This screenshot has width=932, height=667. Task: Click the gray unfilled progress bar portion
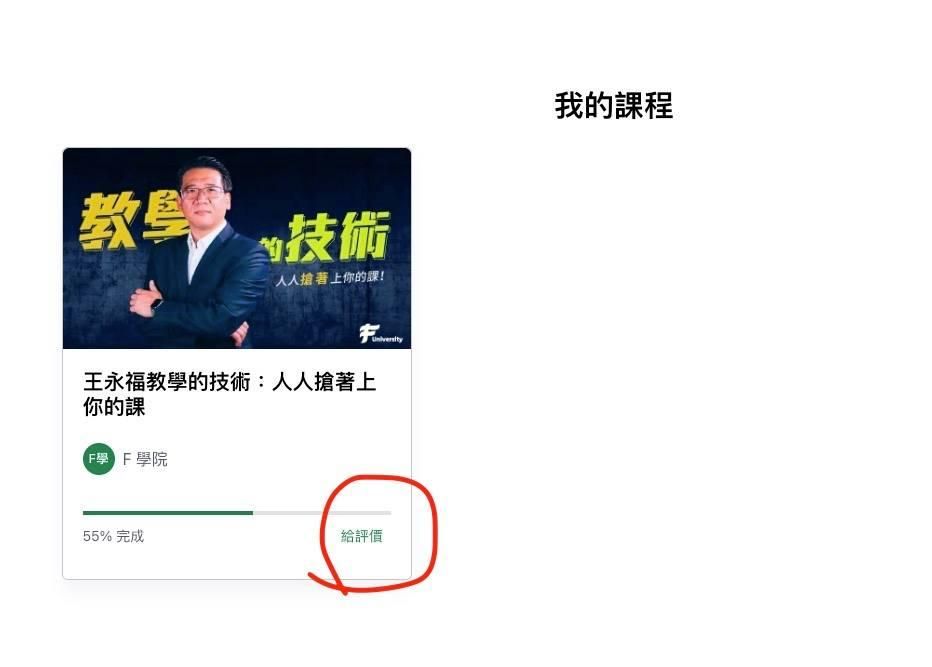322,512
